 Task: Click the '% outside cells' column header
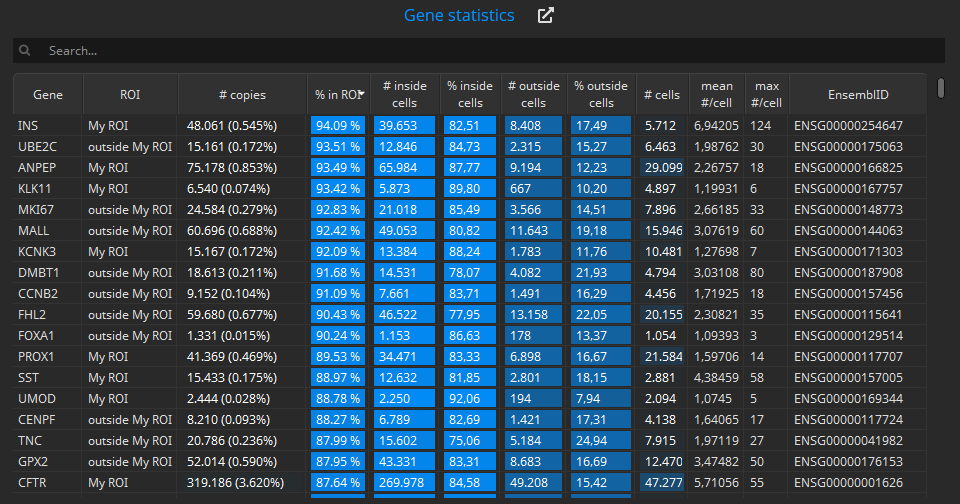pos(601,94)
